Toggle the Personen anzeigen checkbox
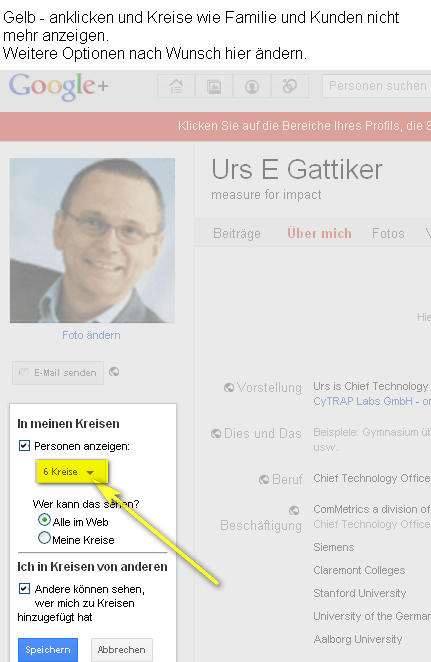The height and width of the screenshot is (662, 431). coord(24,445)
